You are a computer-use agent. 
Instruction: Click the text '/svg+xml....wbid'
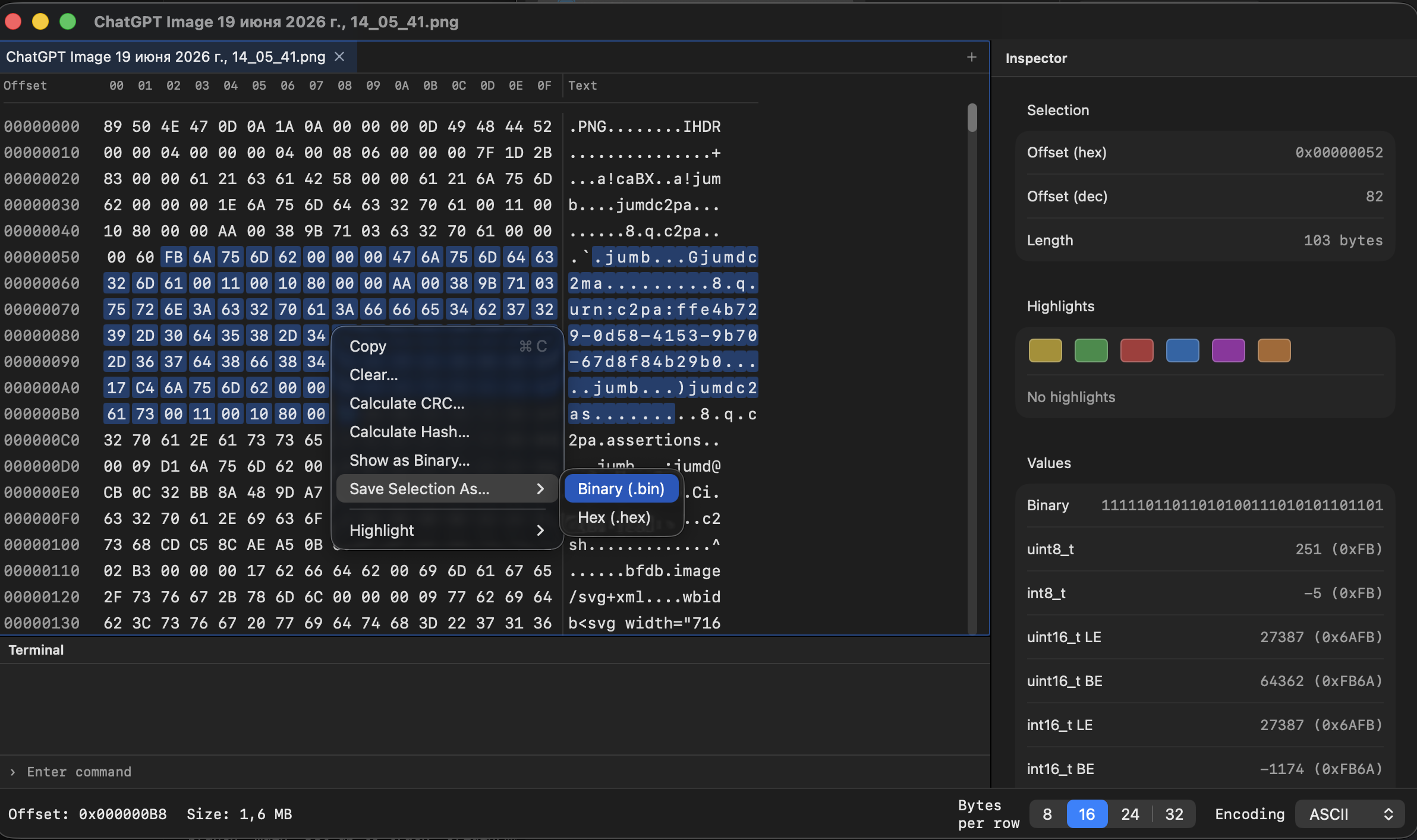(645, 597)
